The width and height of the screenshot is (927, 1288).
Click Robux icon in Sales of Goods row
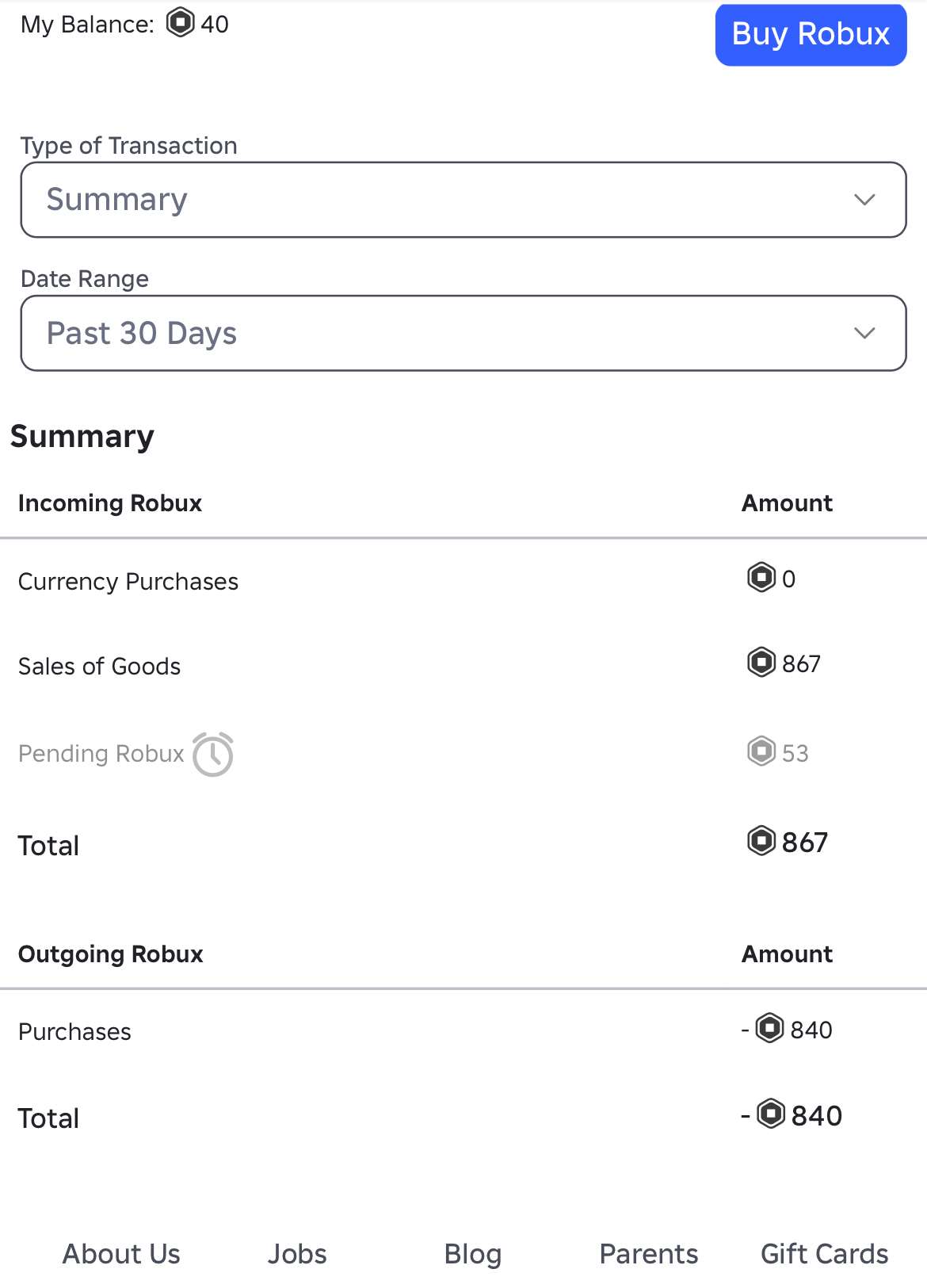pyautogui.click(x=761, y=662)
